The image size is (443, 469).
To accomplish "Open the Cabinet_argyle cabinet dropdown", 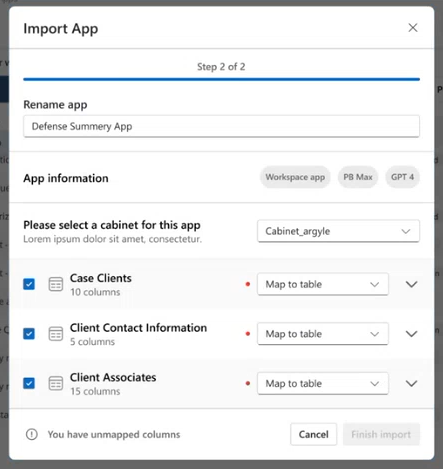I will click(338, 231).
